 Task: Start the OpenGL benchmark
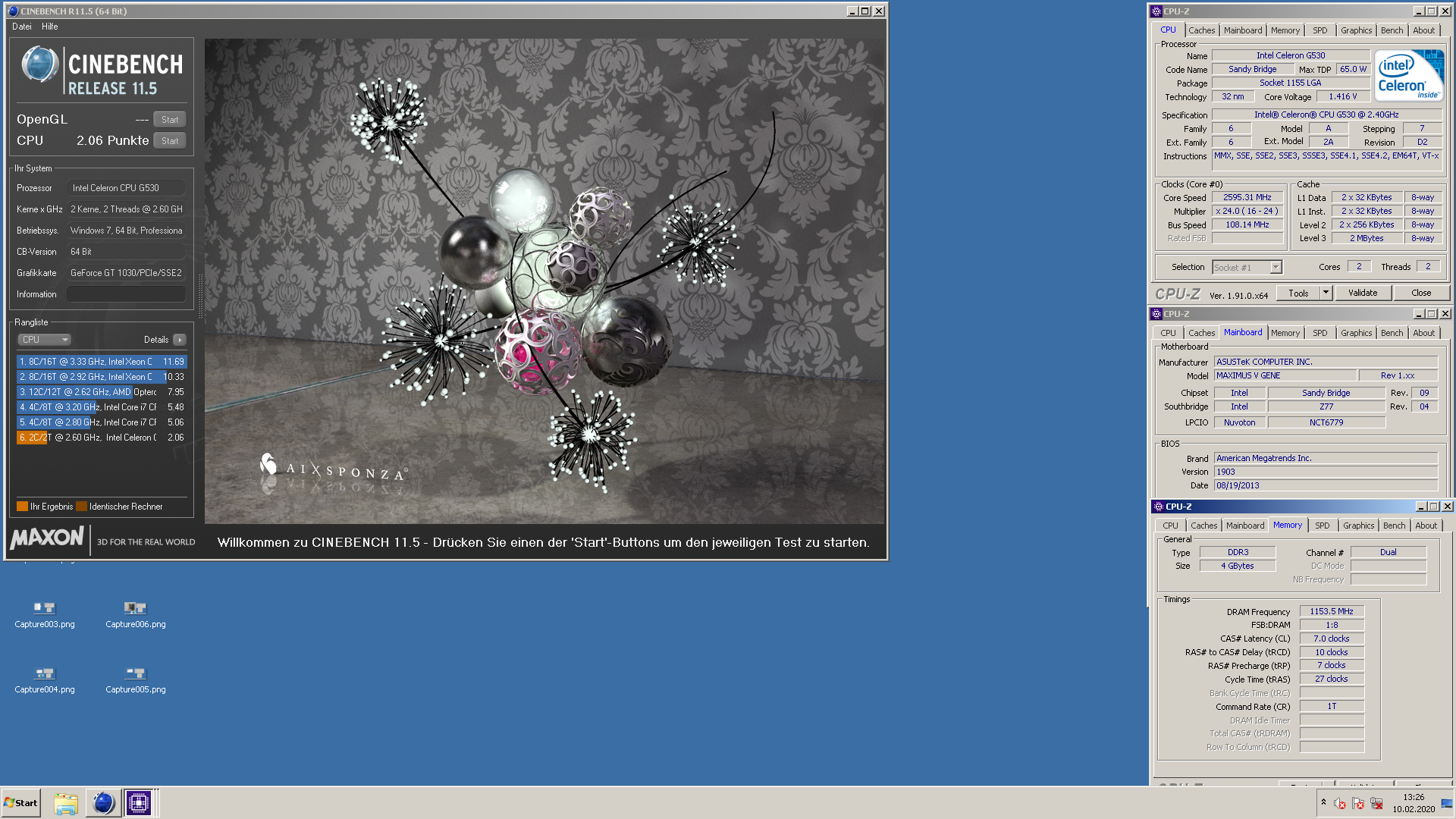click(x=170, y=120)
